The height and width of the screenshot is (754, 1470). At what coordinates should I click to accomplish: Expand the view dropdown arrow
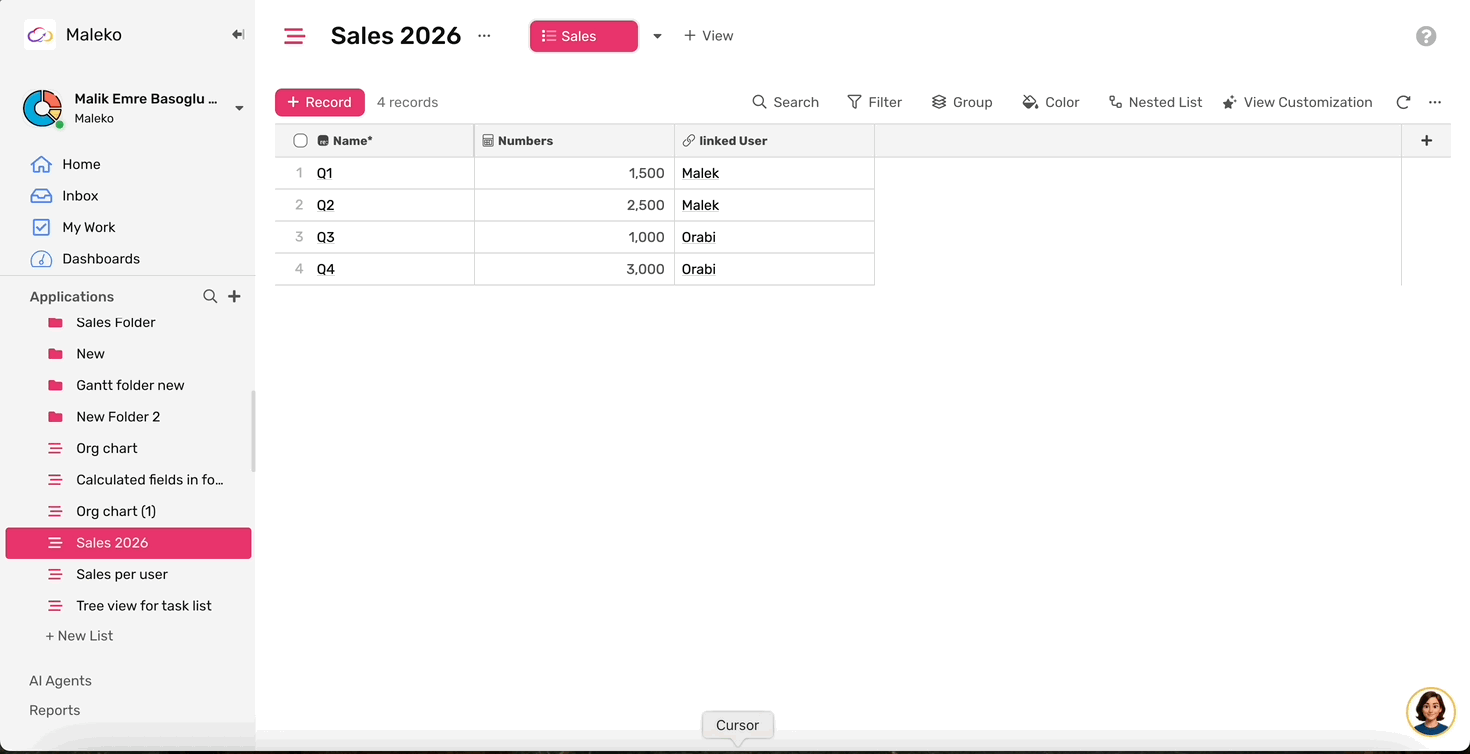coord(657,36)
